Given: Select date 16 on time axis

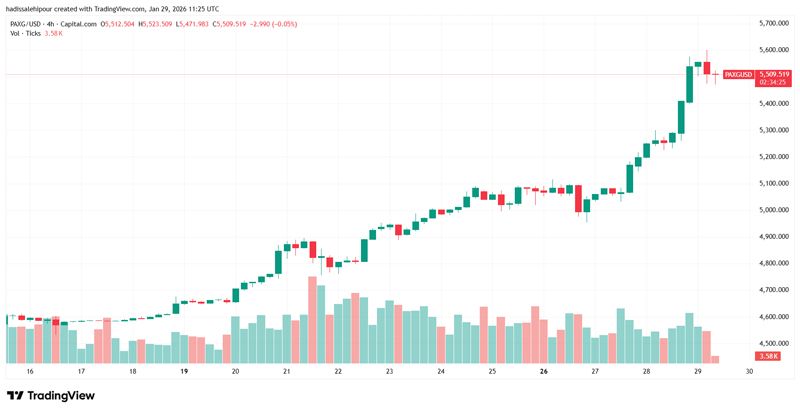Looking at the screenshot, I should tap(30, 372).
